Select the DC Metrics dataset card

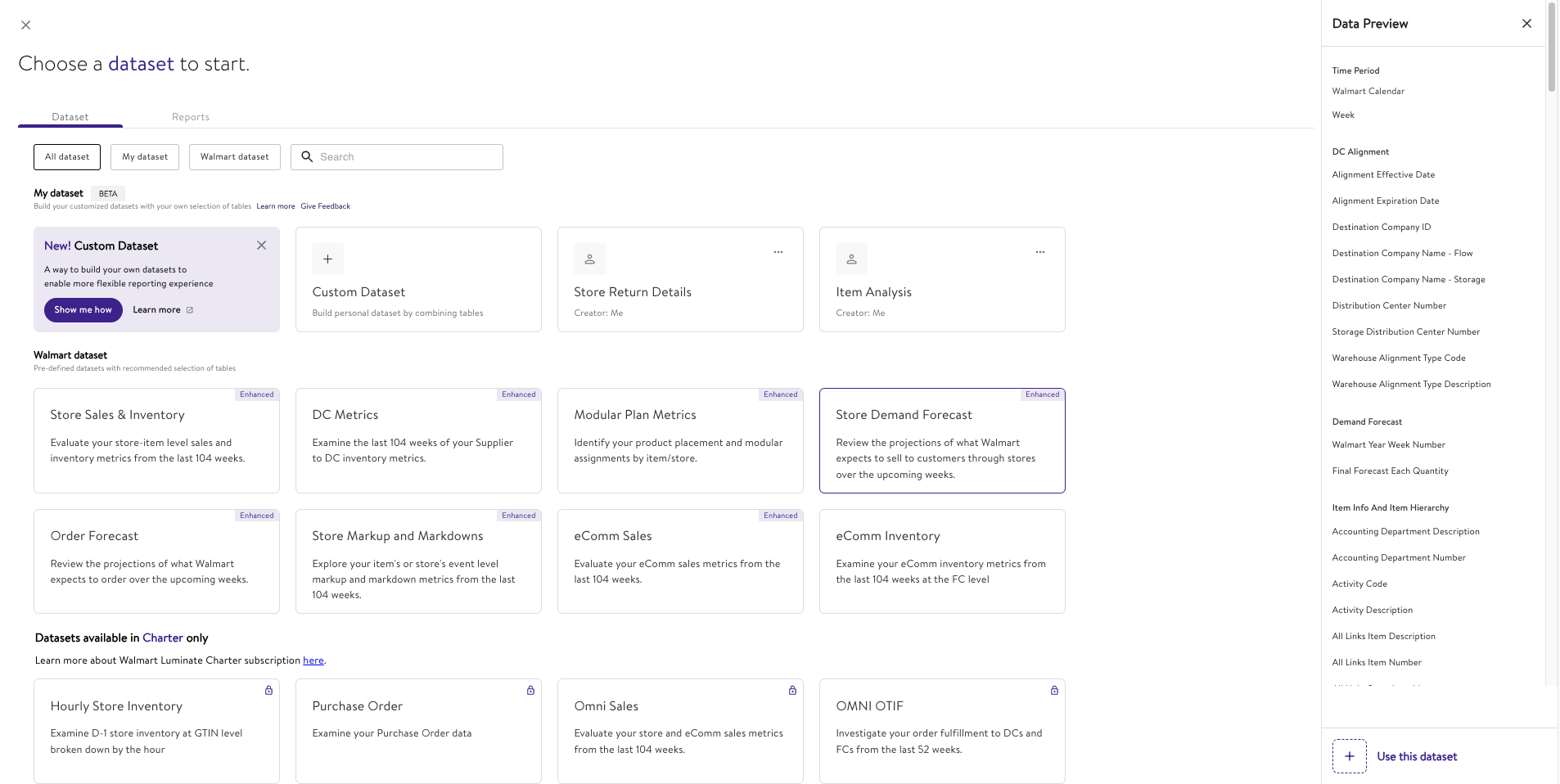click(x=418, y=440)
